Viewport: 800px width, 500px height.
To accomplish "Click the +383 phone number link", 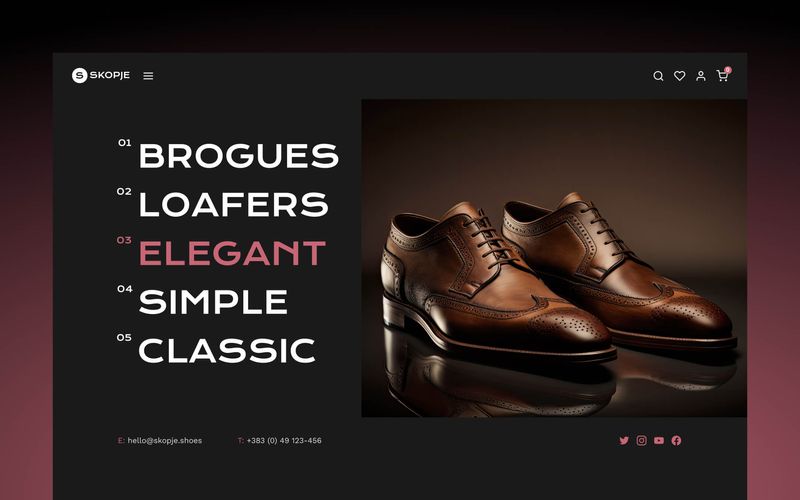I will pos(284,440).
